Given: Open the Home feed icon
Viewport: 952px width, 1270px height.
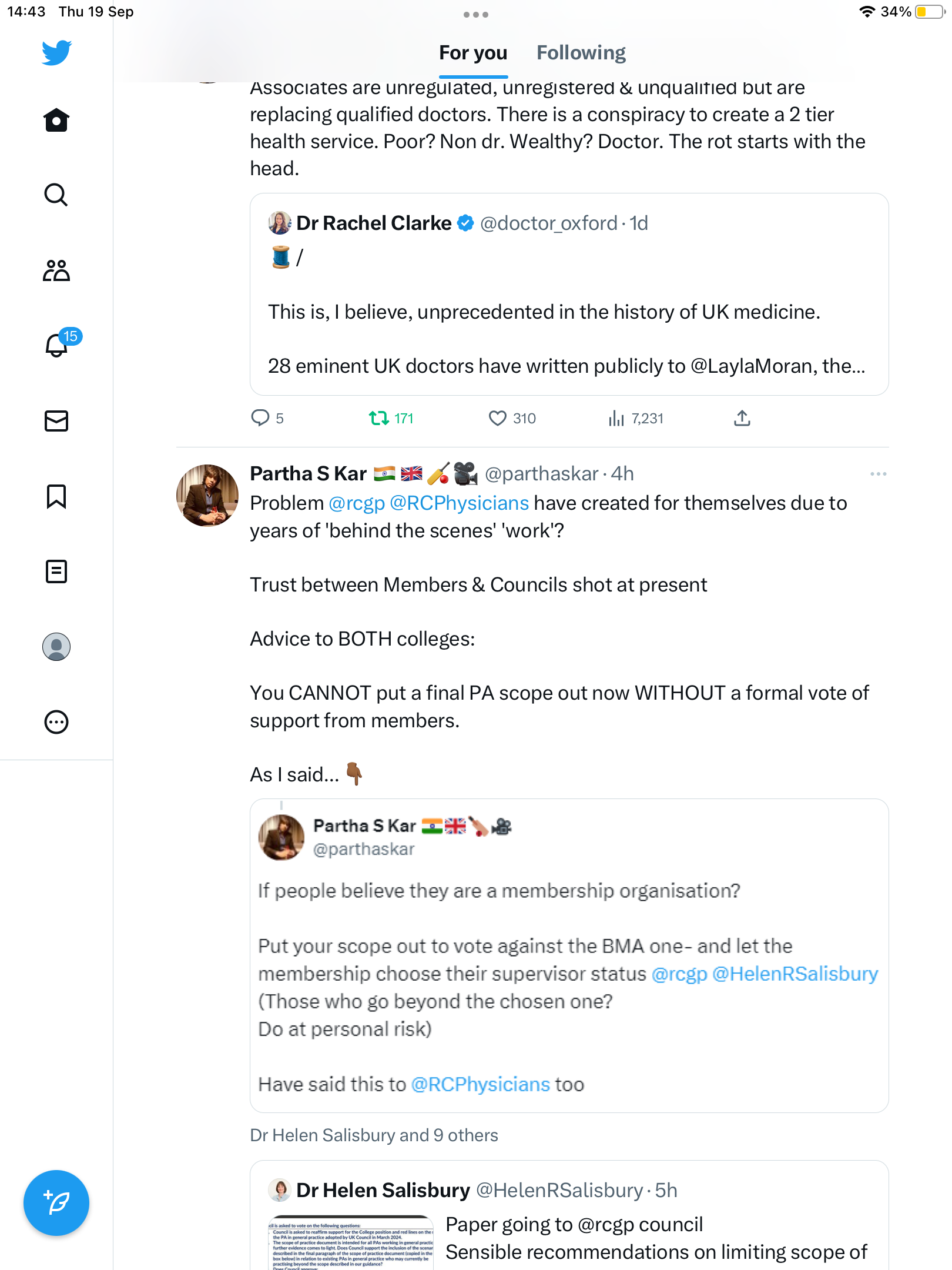Looking at the screenshot, I should click(56, 121).
